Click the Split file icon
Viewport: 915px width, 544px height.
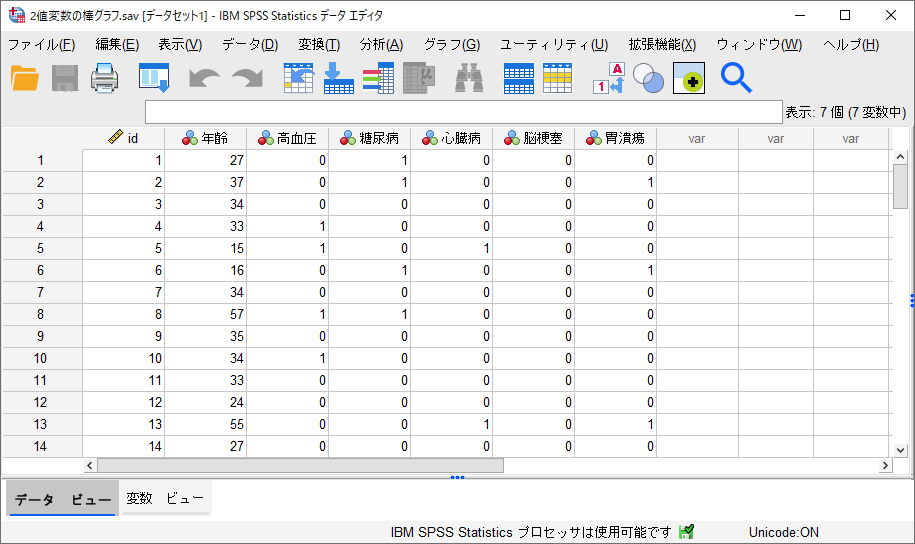point(518,78)
